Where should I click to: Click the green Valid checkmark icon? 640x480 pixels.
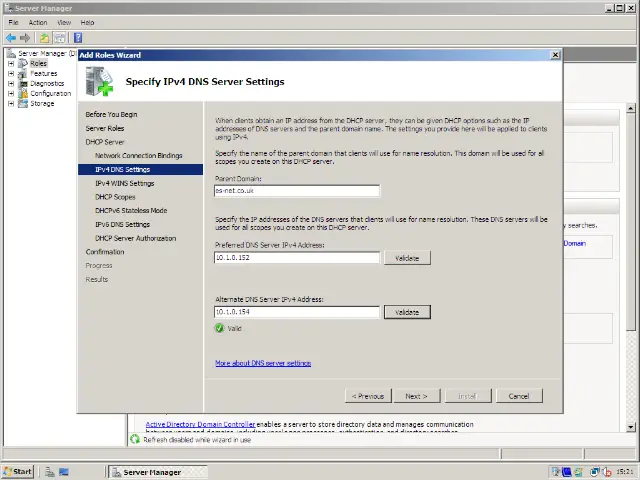(x=220, y=328)
